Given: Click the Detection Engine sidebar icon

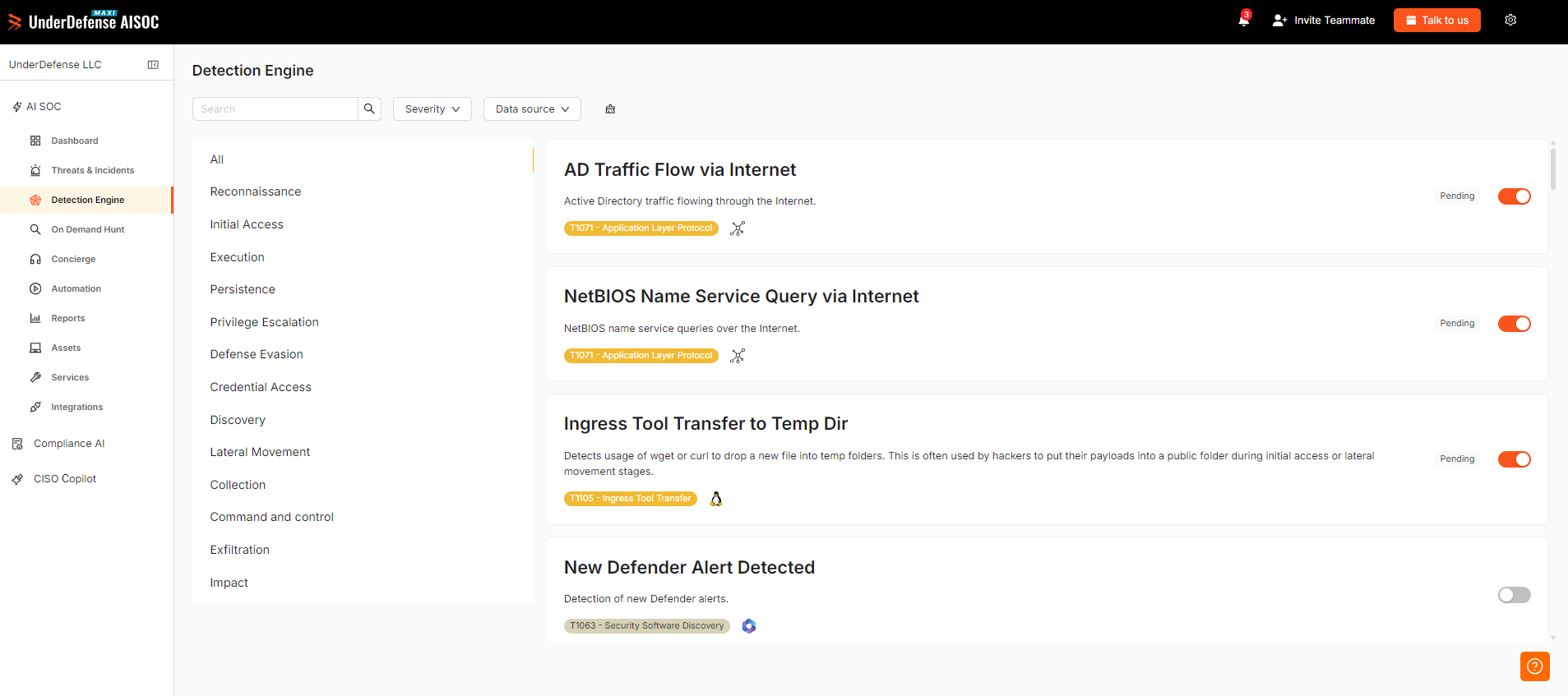Looking at the screenshot, I should click(x=35, y=200).
